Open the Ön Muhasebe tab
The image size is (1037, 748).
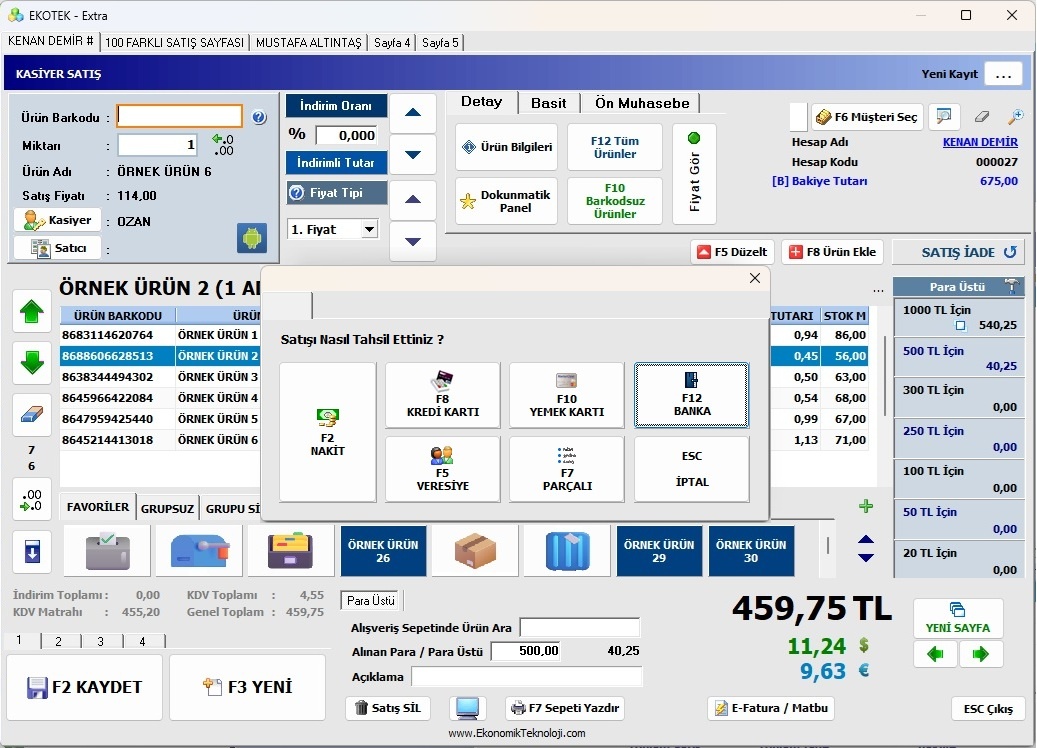642,103
